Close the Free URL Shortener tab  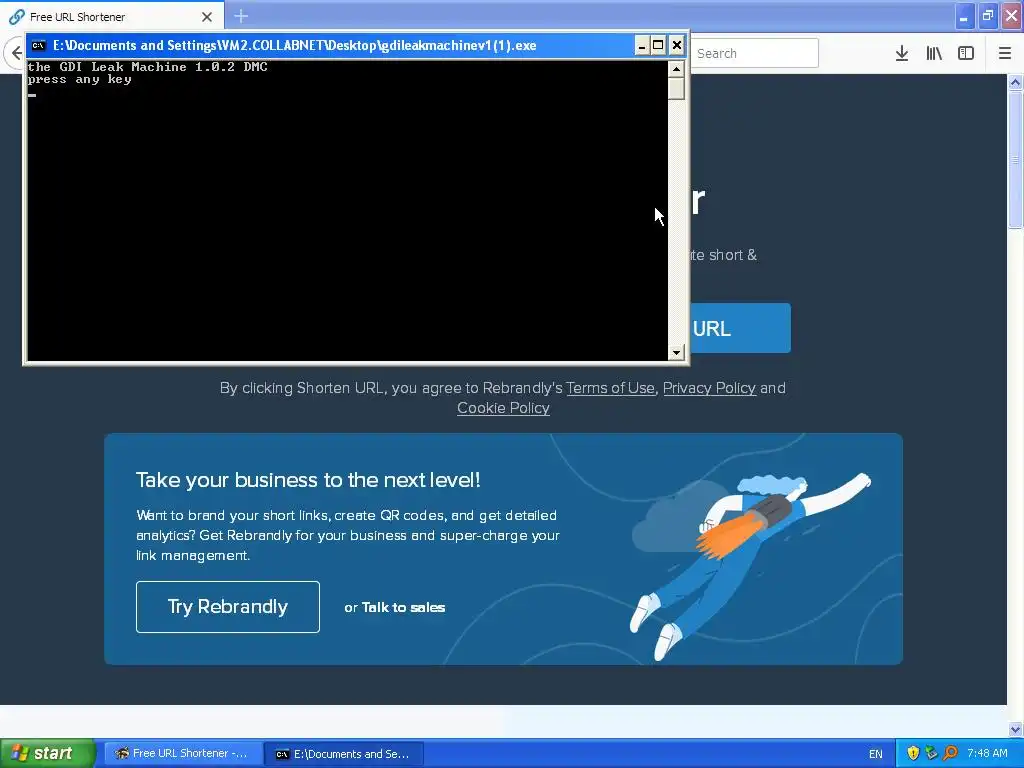pyautogui.click(x=207, y=17)
